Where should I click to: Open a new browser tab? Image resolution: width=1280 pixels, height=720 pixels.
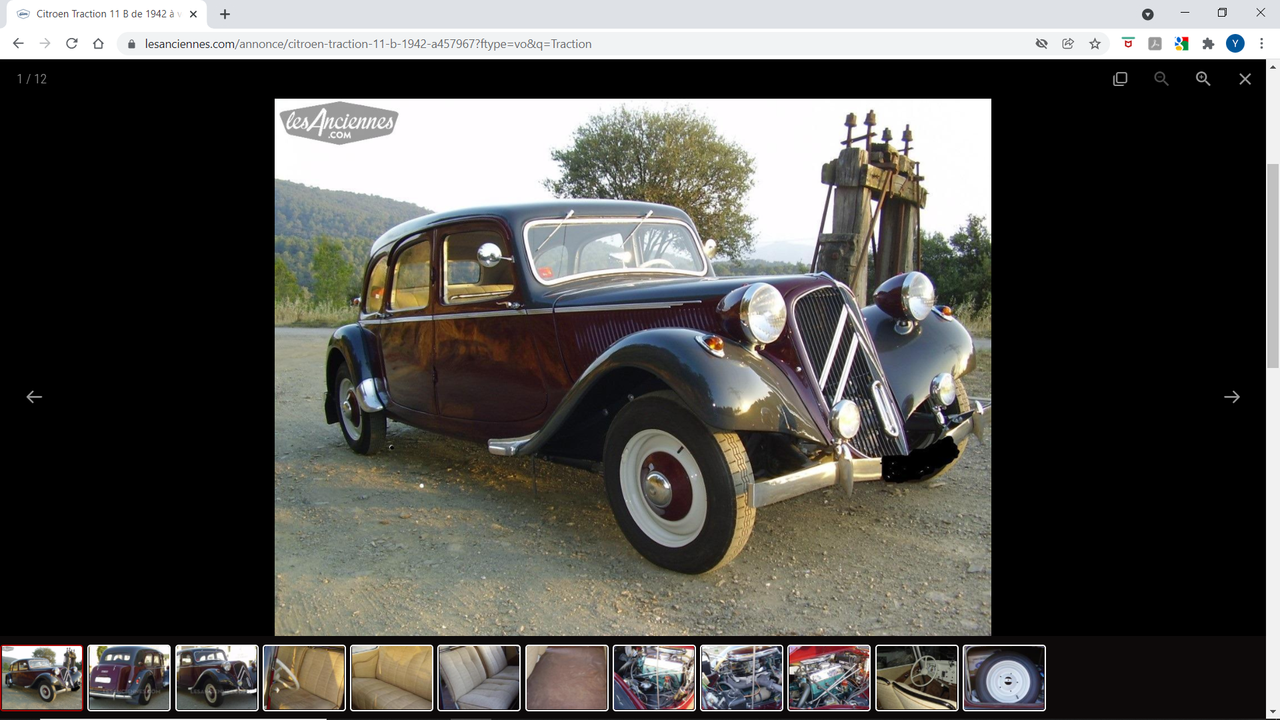coord(224,15)
